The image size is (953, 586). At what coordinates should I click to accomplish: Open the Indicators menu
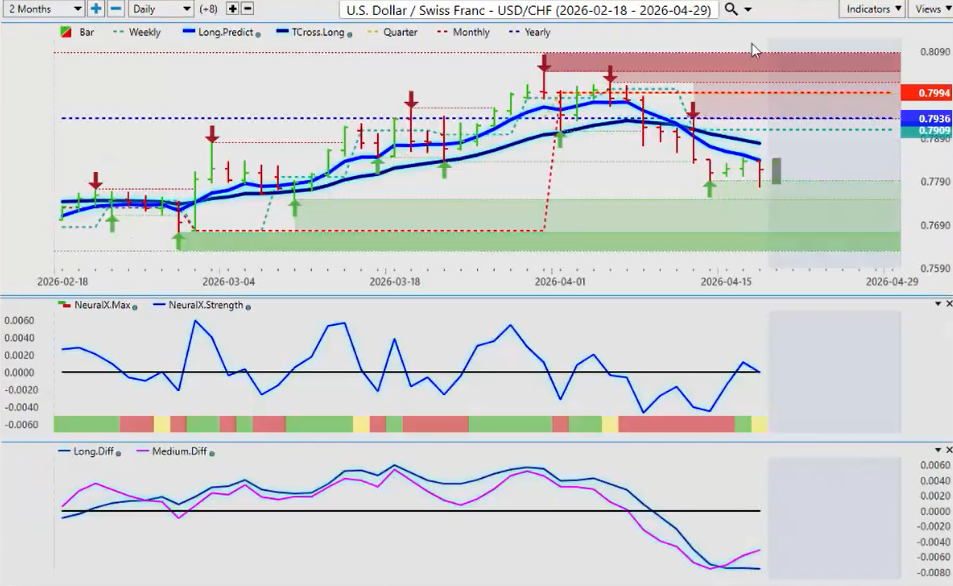point(871,9)
